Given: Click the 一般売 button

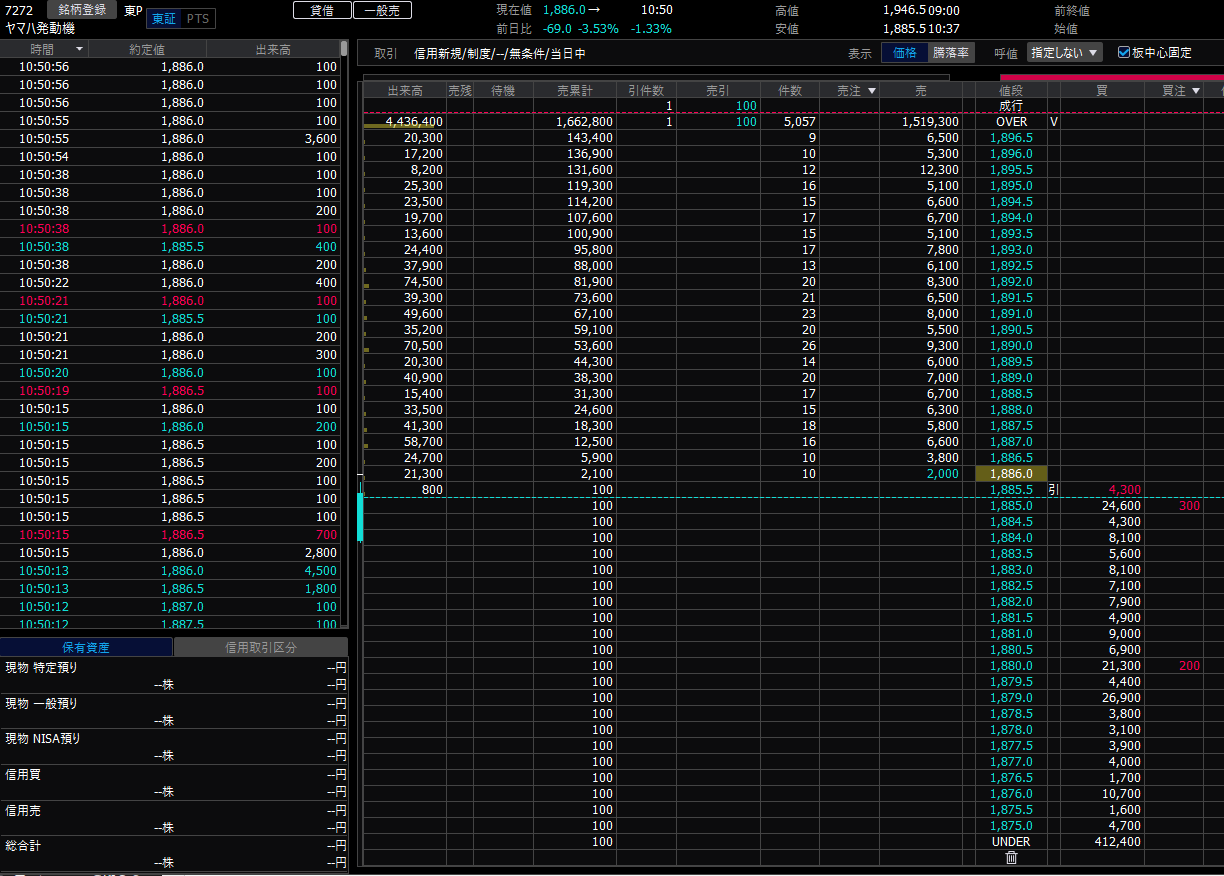Looking at the screenshot, I should click(x=382, y=10).
